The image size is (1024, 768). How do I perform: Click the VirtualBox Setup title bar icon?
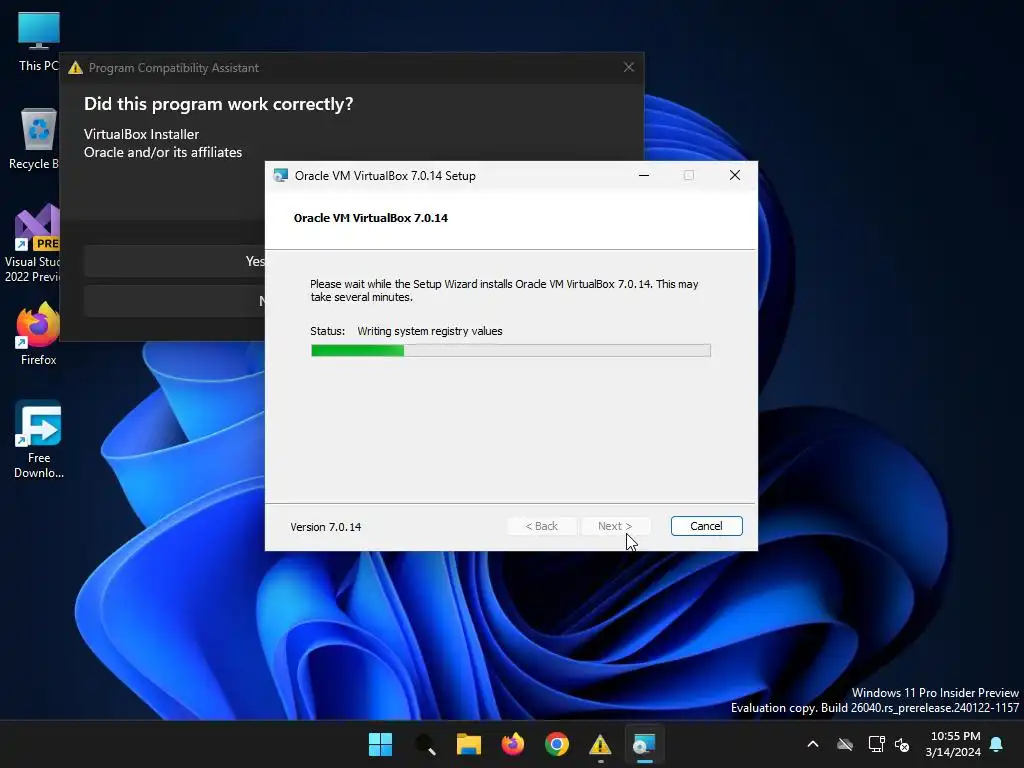click(281, 175)
